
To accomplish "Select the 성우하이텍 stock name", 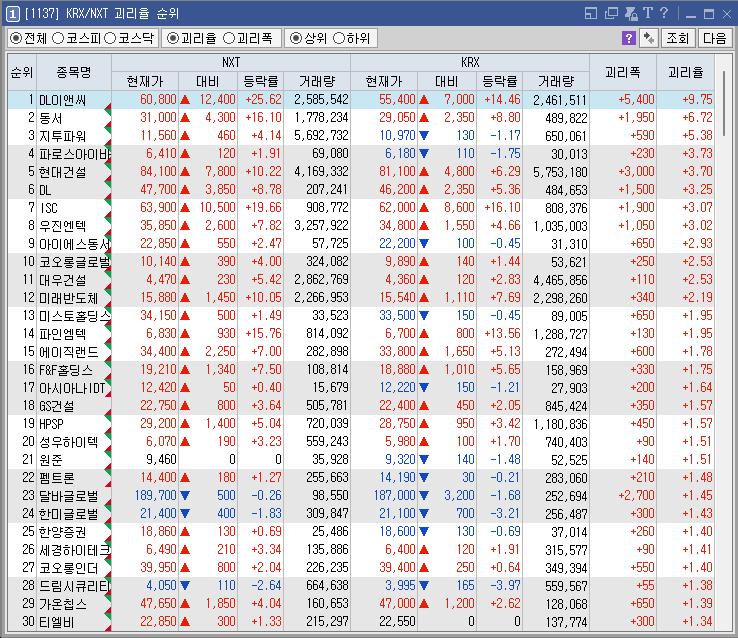I will click(x=68, y=442).
